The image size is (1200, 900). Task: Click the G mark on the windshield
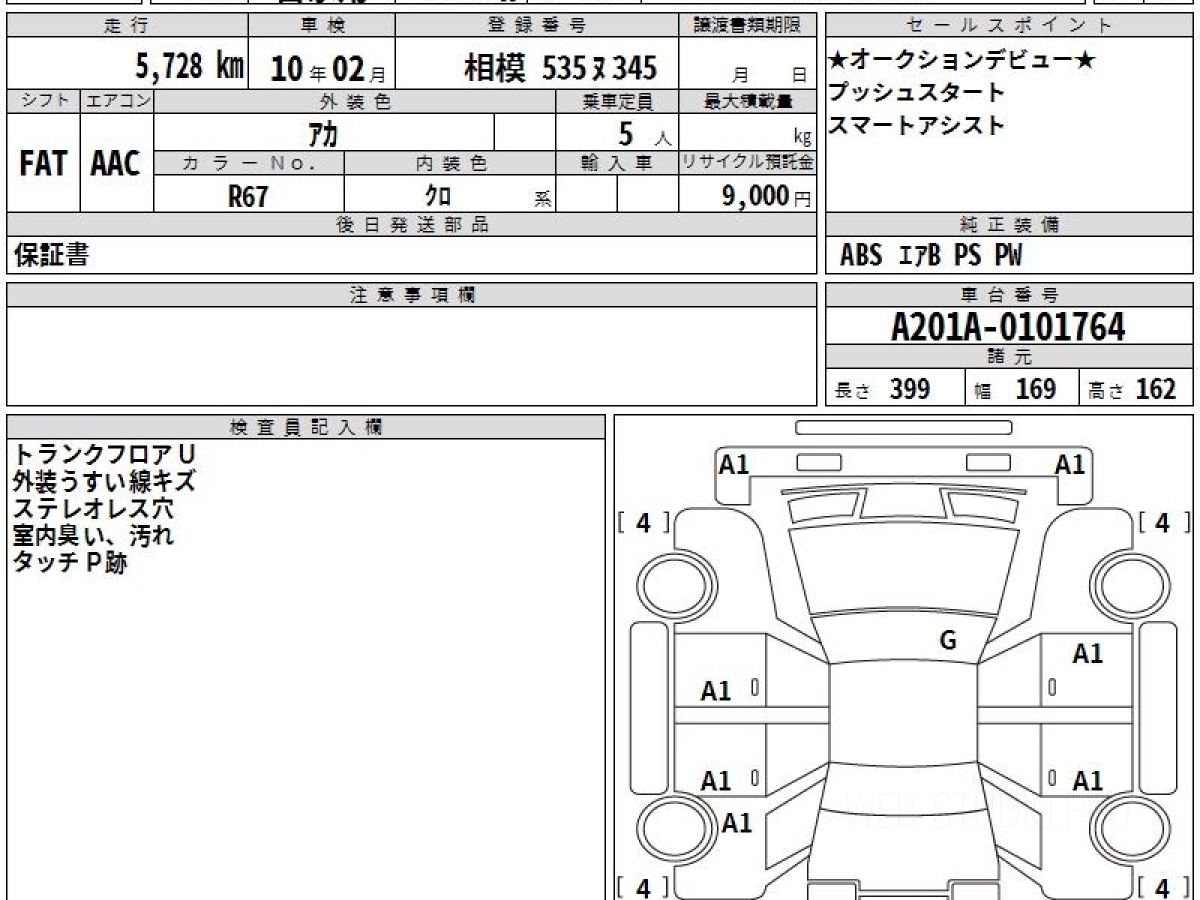click(948, 641)
